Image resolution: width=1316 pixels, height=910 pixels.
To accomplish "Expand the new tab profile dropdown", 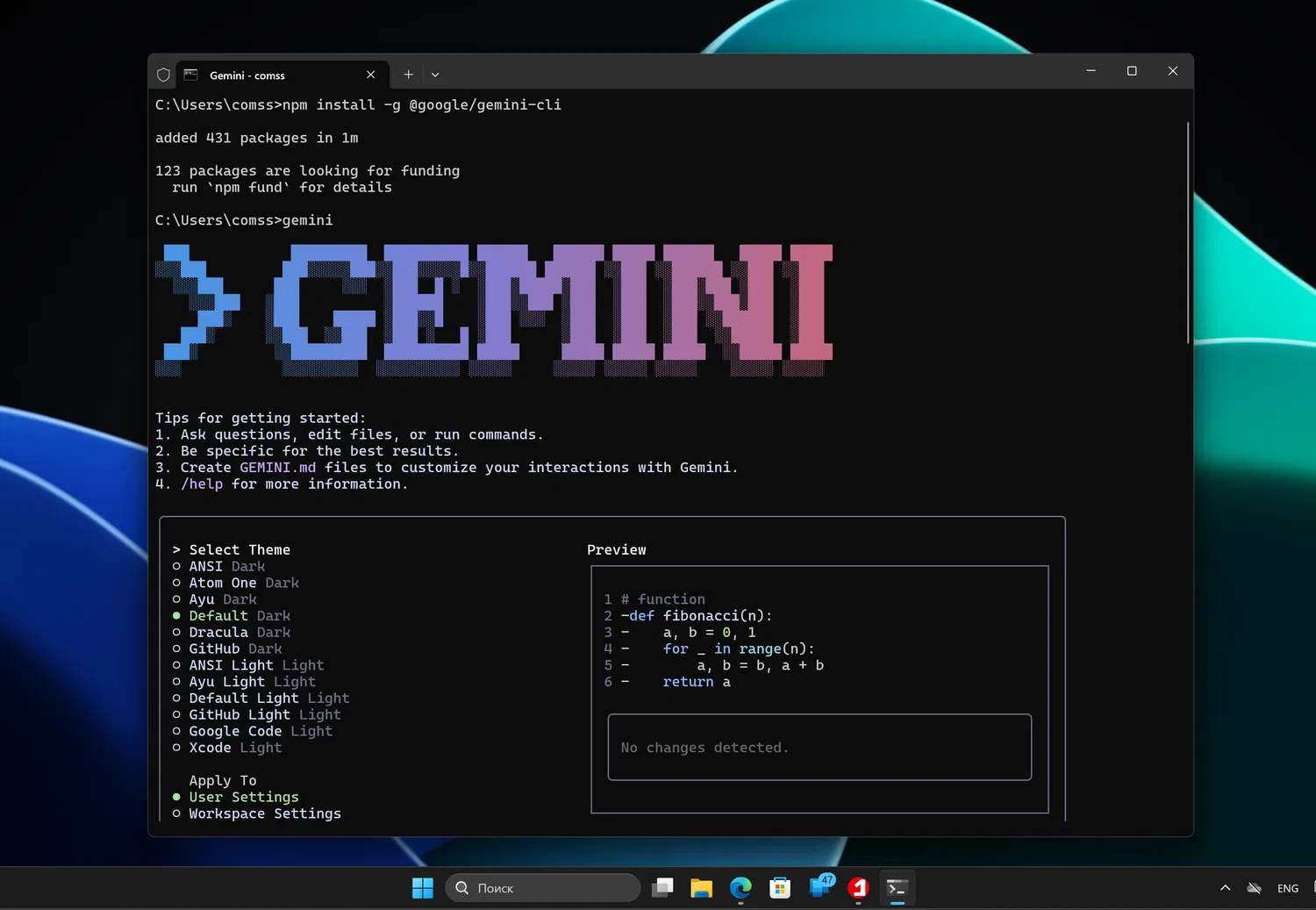I will click(435, 75).
